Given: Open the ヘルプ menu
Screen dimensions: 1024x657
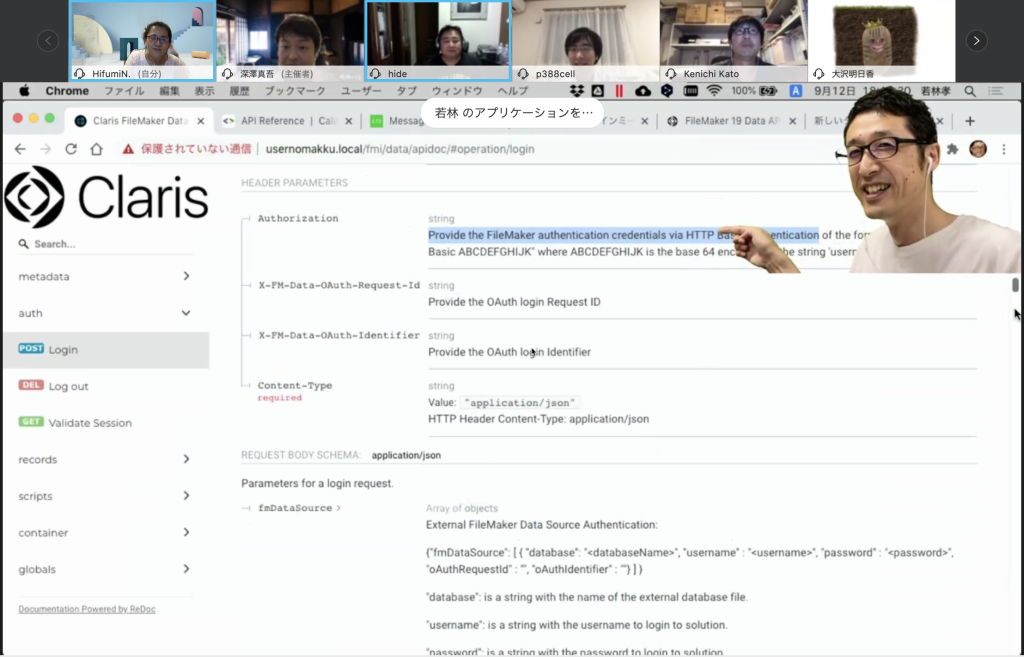Looking at the screenshot, I should (513, 91).
